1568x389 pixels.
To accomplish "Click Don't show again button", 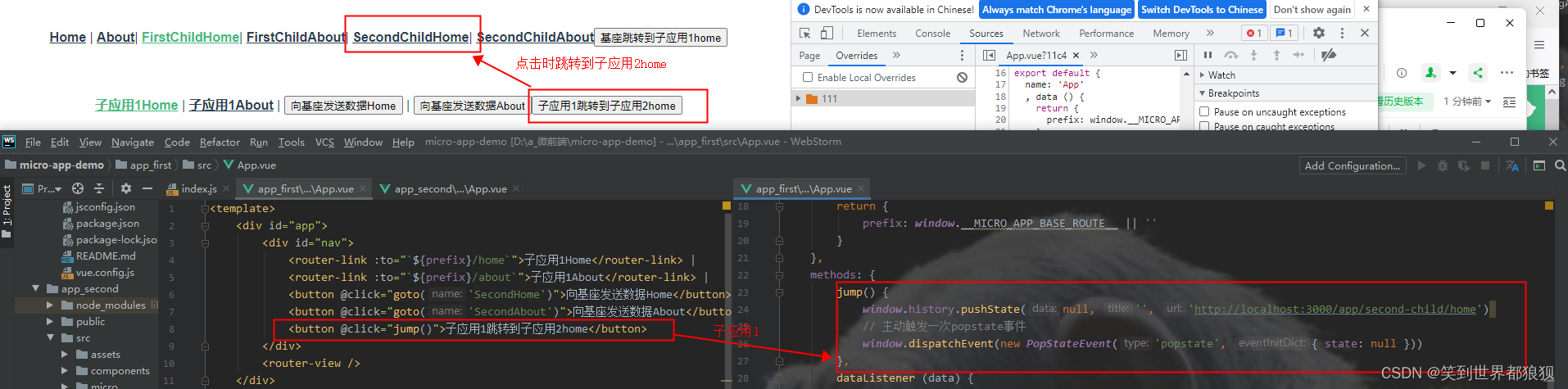I will [x=1312, y=10].
